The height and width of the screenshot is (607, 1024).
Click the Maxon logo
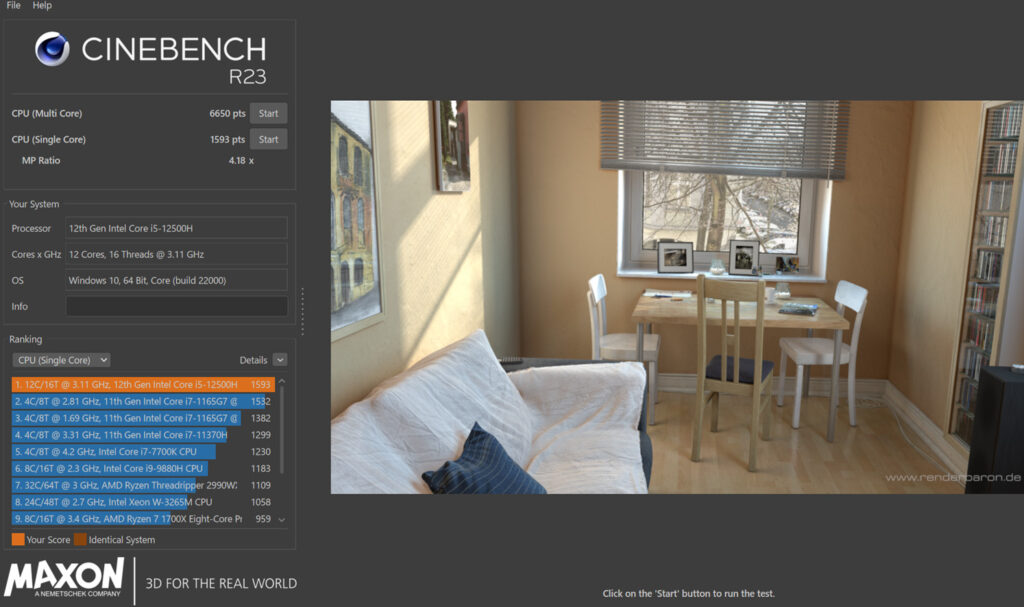pos(64,577)
